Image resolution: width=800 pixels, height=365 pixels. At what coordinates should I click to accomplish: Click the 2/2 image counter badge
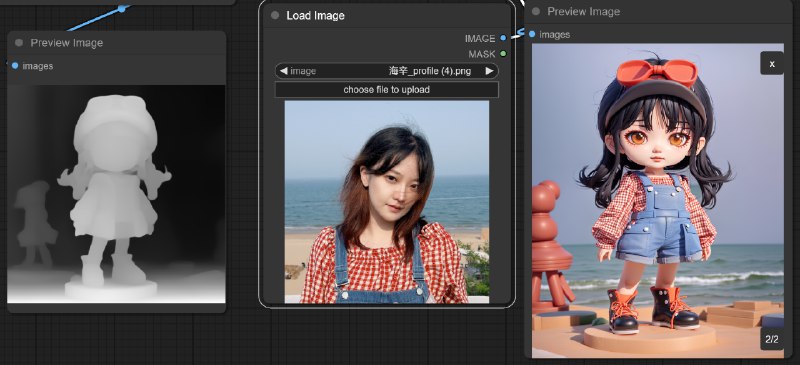pyautogui.click(x=772, y=339)
